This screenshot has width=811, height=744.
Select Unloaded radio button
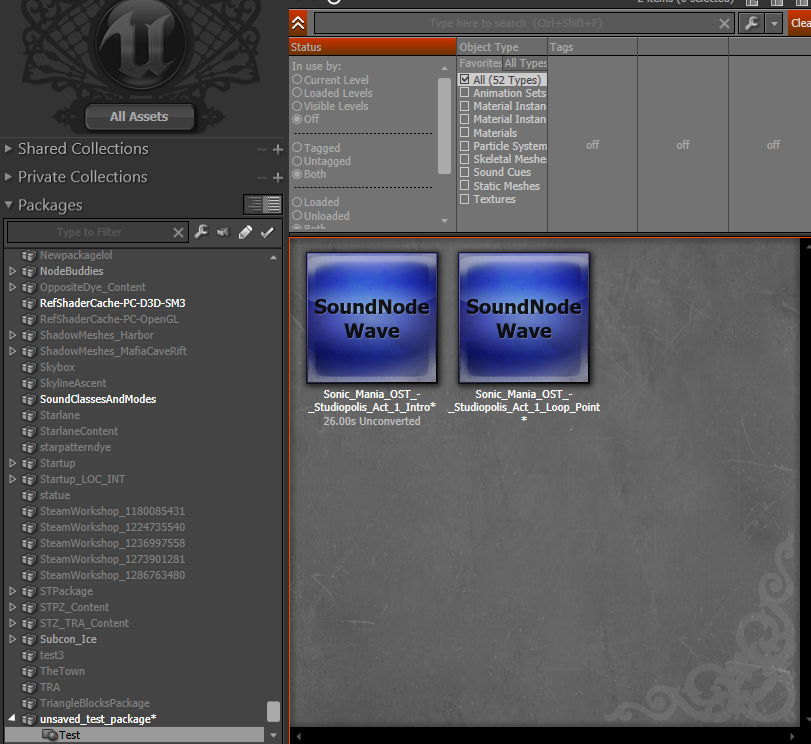coord(297,215)
